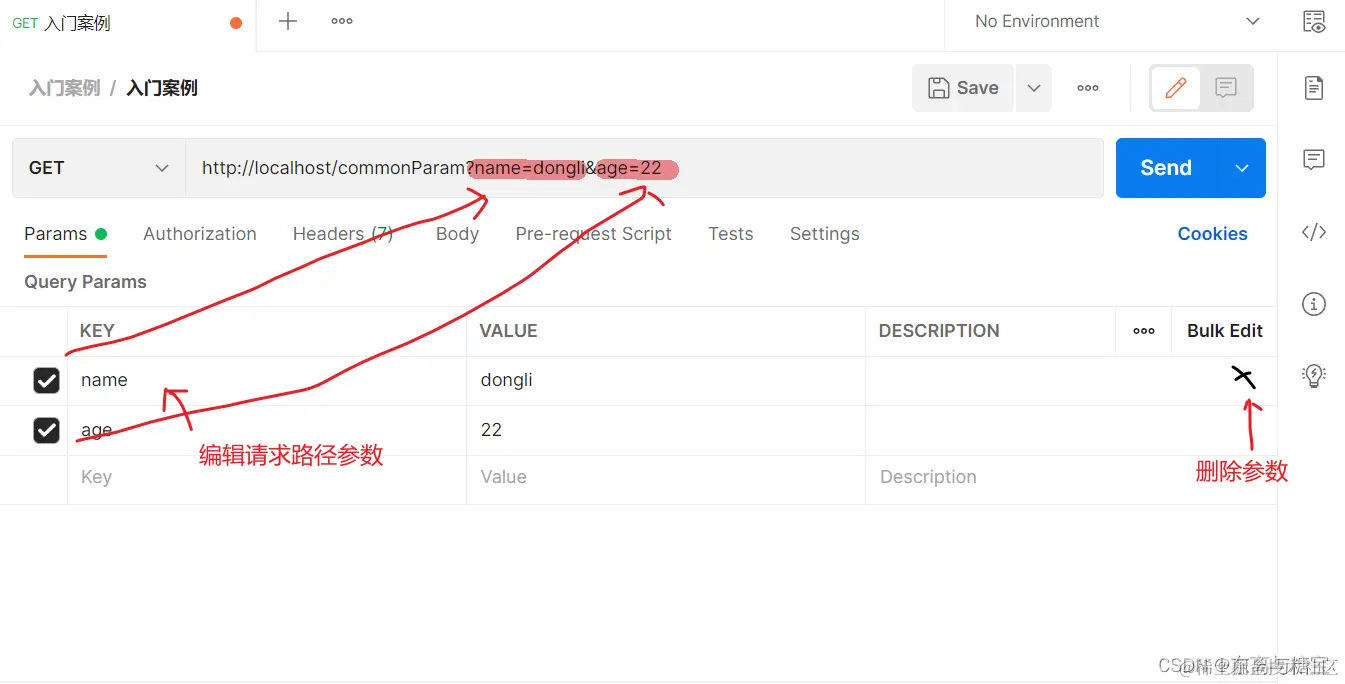Open params table column options ellipsis
The height and width of the screenshot is (684, 1345).
pos(1144,331)
